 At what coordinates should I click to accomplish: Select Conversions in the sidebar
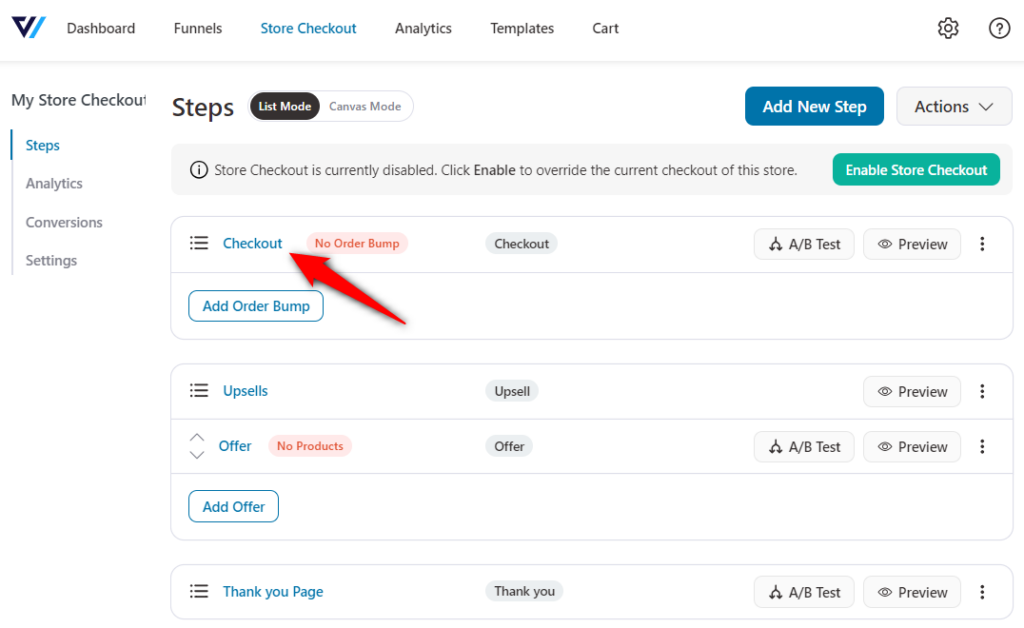tap(64, 222)
